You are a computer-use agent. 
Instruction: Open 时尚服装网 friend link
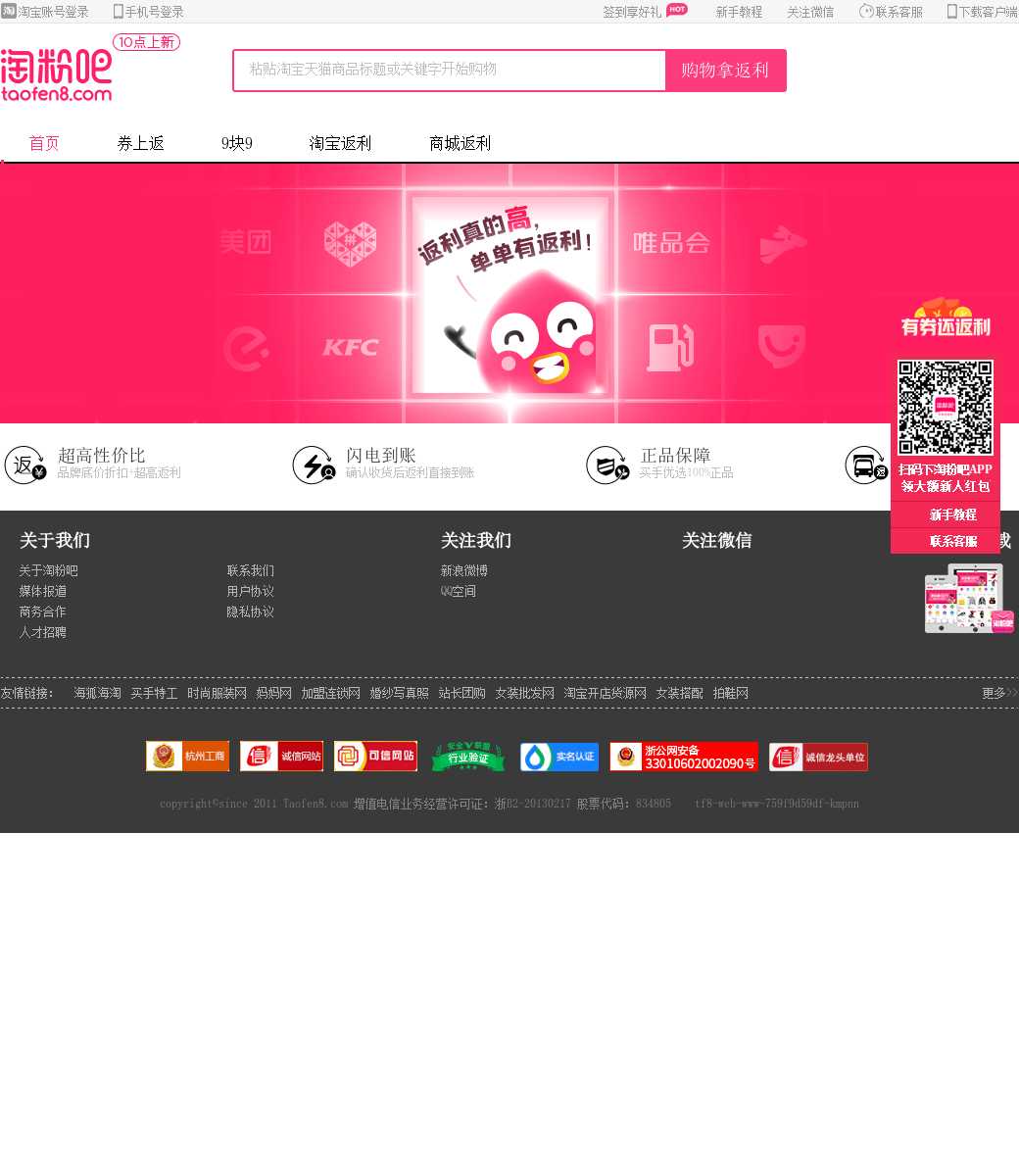pos(217,693)
